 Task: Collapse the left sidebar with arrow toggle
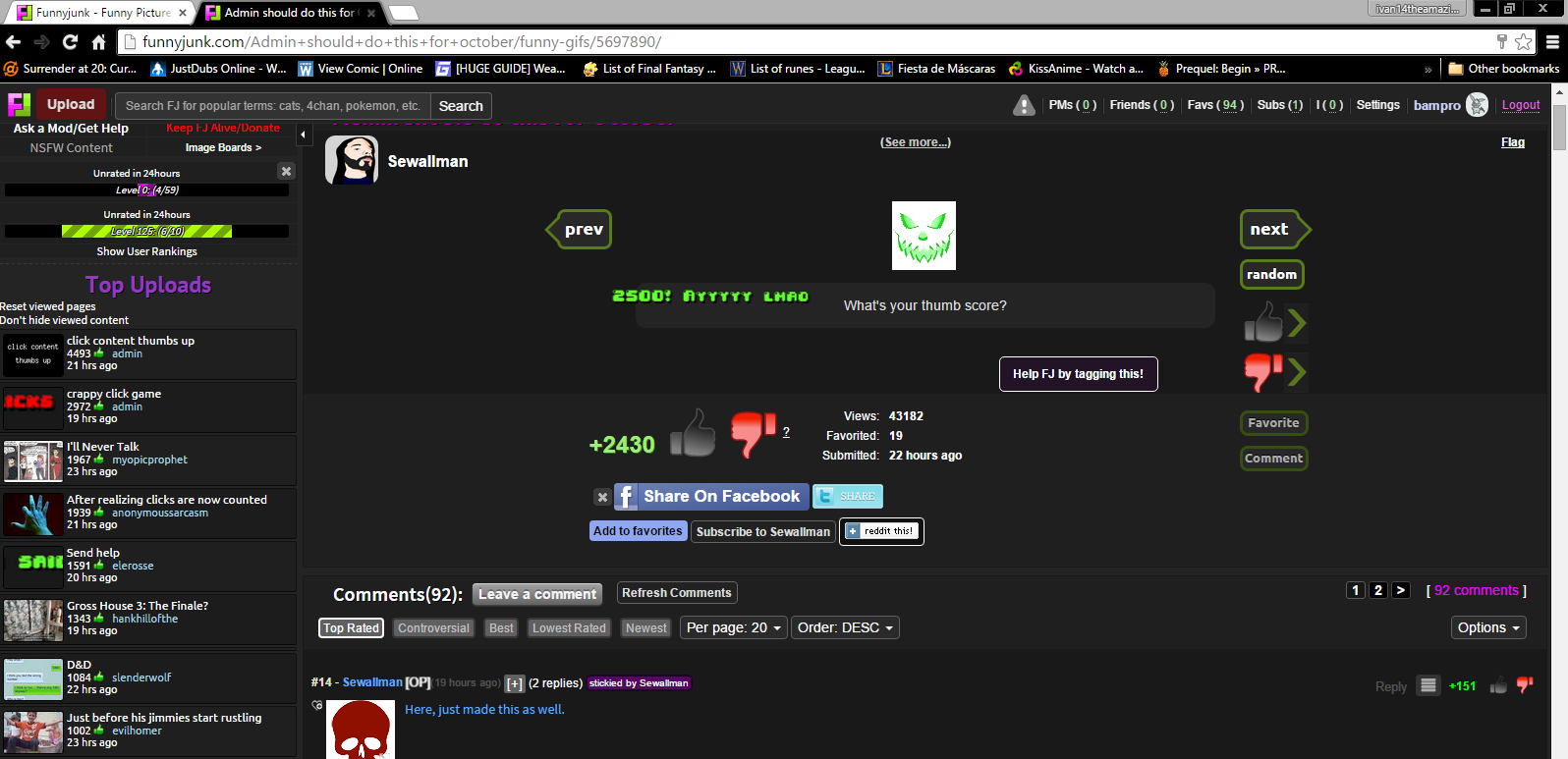coord(304,135)
